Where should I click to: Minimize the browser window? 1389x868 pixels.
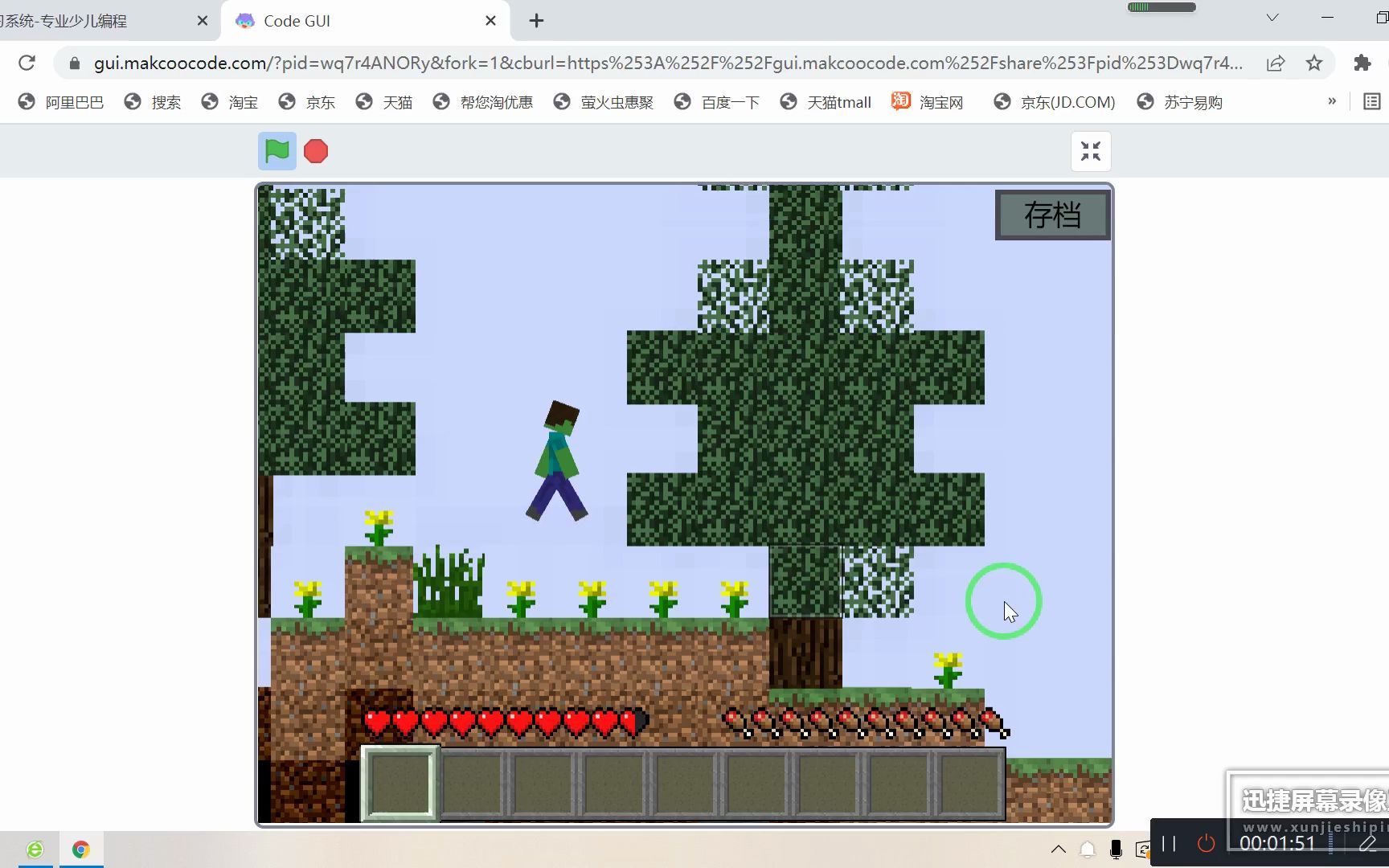tap(1327, 18)
